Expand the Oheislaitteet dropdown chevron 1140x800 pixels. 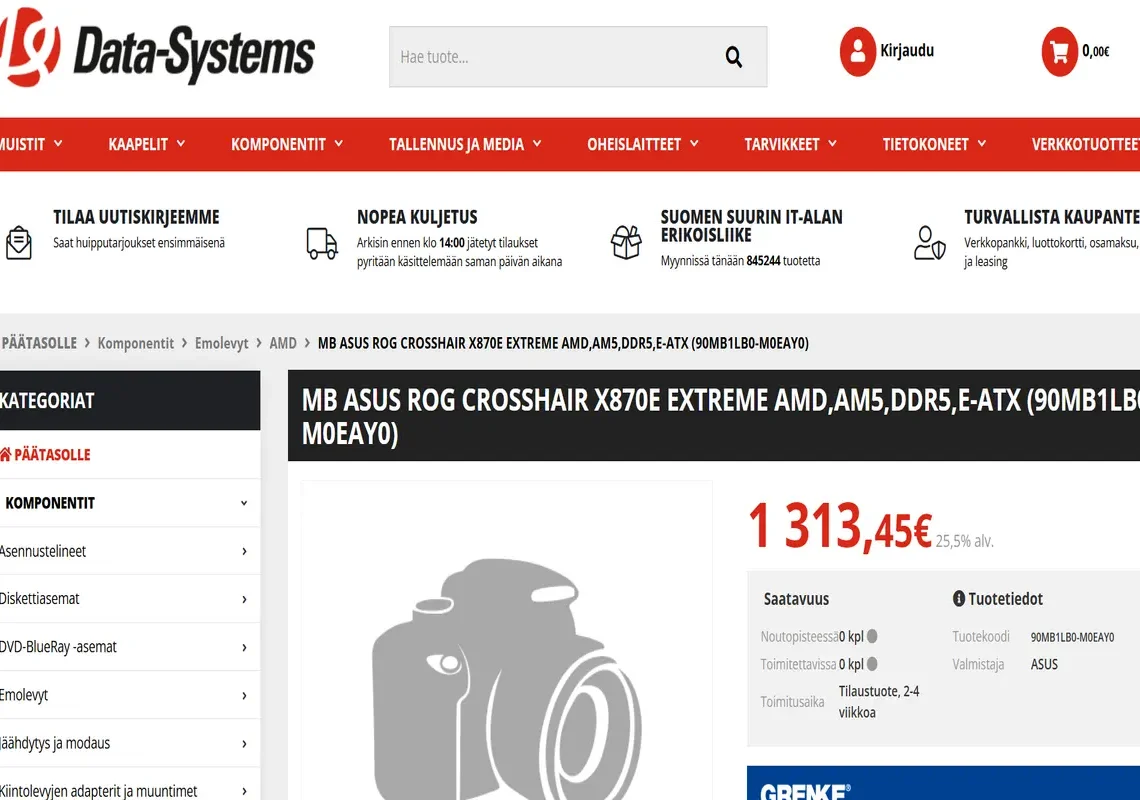pyautogui.click(x=694, y=143)
